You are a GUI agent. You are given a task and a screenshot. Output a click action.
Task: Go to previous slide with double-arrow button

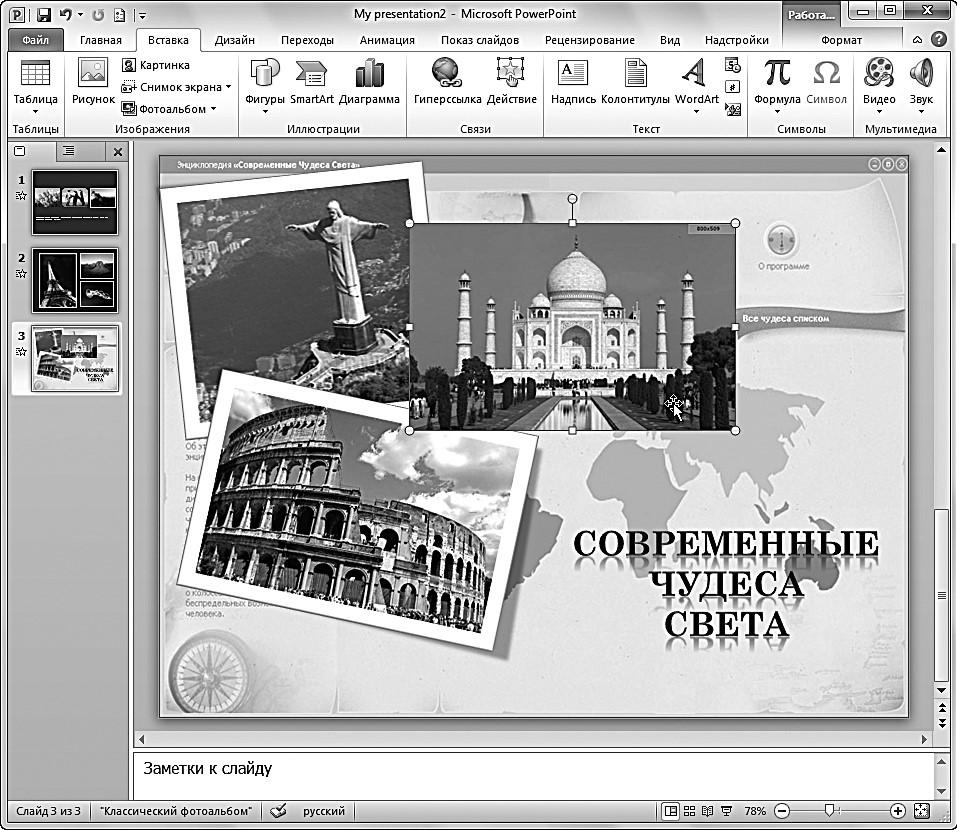(x=942, y=707)
